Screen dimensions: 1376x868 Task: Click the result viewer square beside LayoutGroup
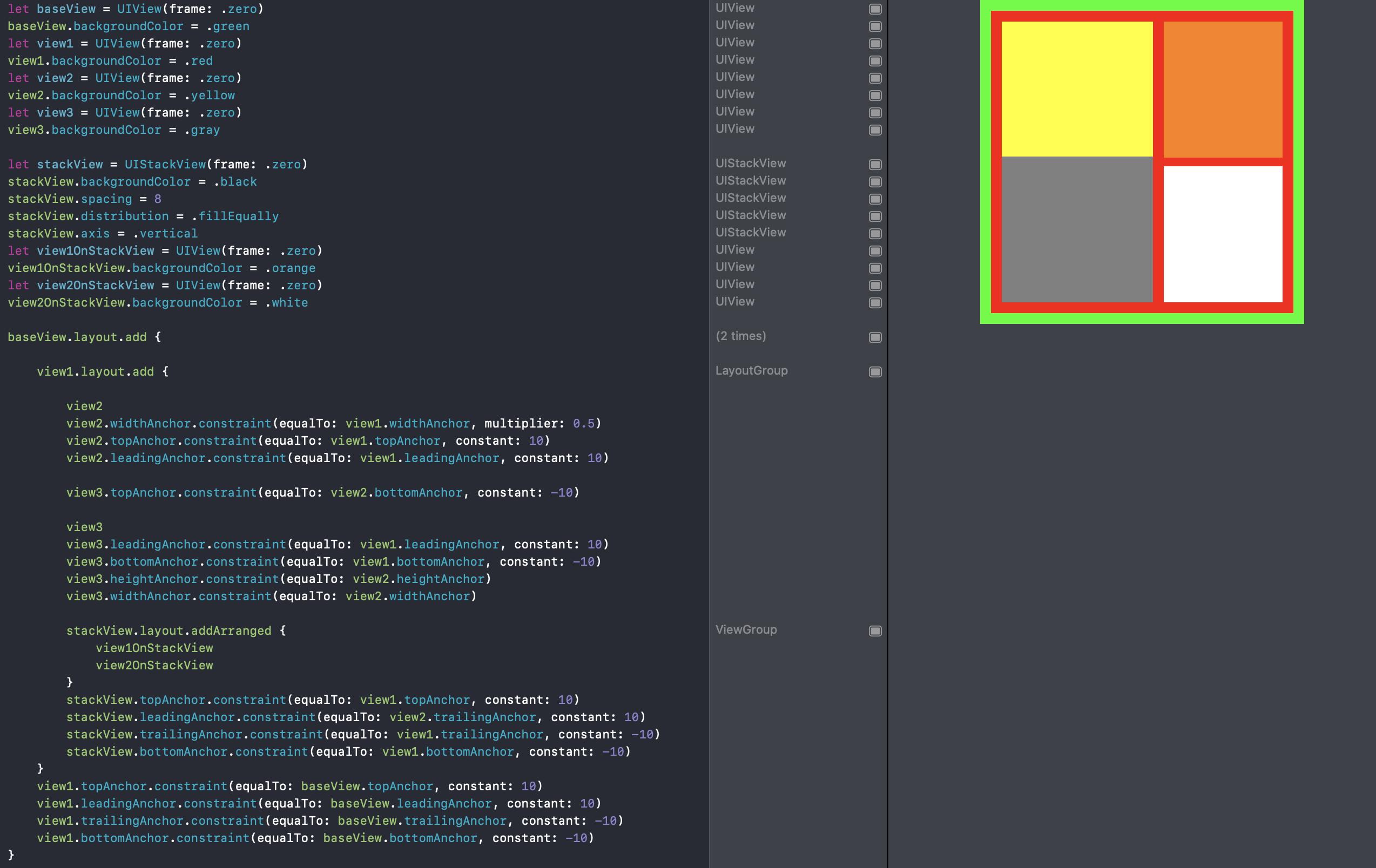point(874,372)
